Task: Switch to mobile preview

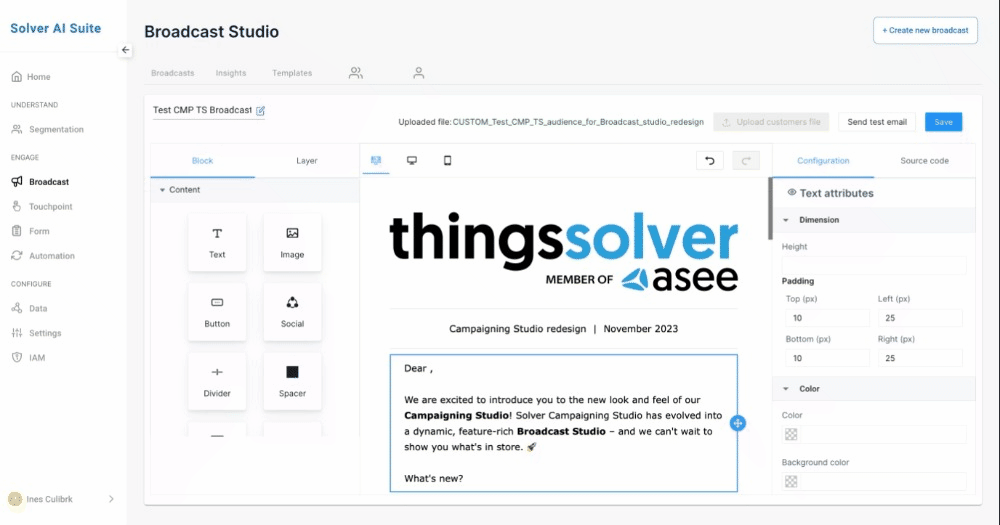Action: [x=448, y=161]
